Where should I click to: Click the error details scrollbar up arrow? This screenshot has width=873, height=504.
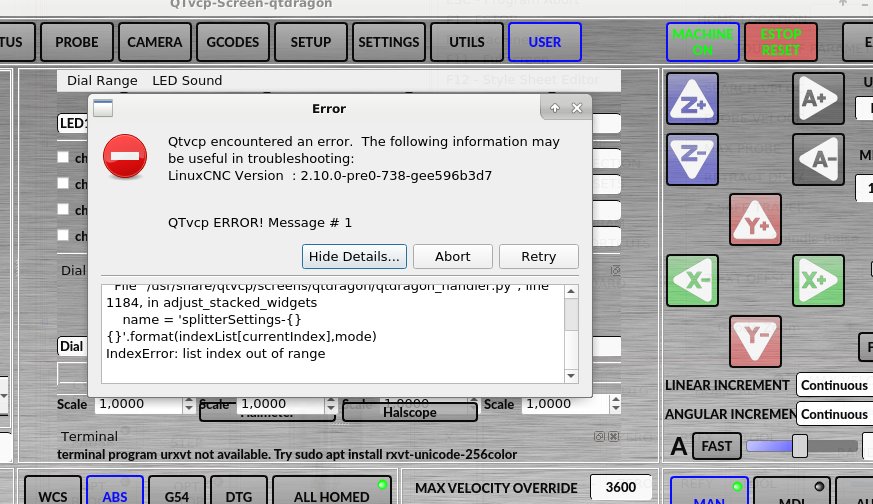pyautogui.click(x=571, y=291)
